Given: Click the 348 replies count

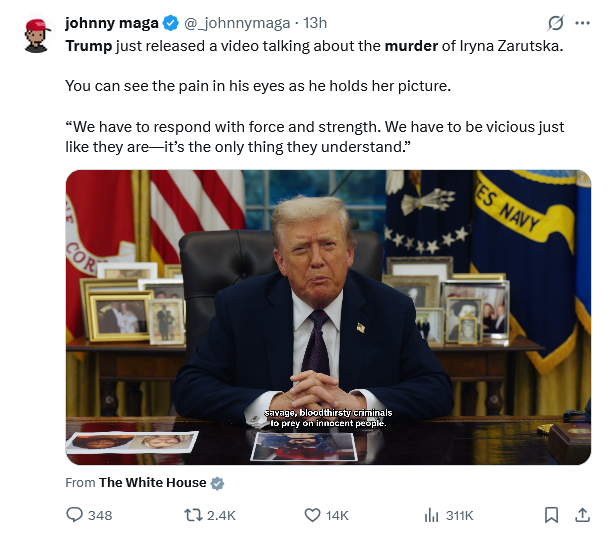Looking at the screenshot, I should pyautogui.click(x=100, y=515).
